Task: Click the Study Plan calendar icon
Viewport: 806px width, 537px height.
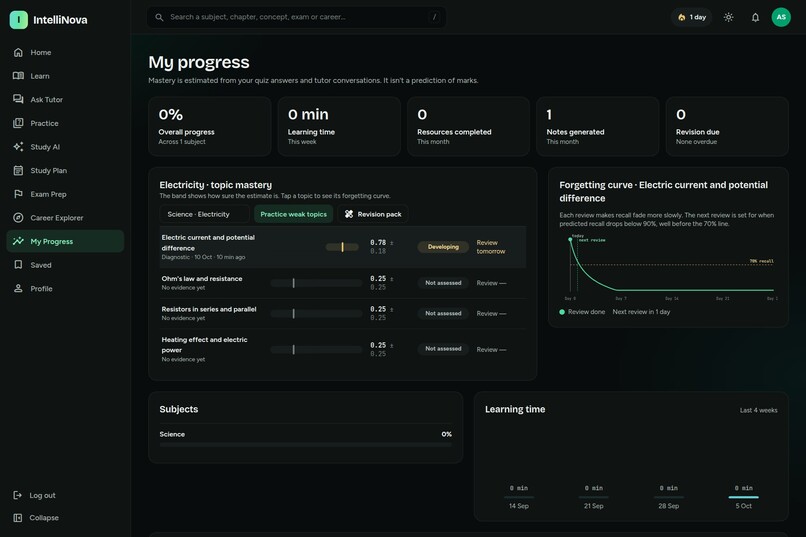Action: pos(18,171)
